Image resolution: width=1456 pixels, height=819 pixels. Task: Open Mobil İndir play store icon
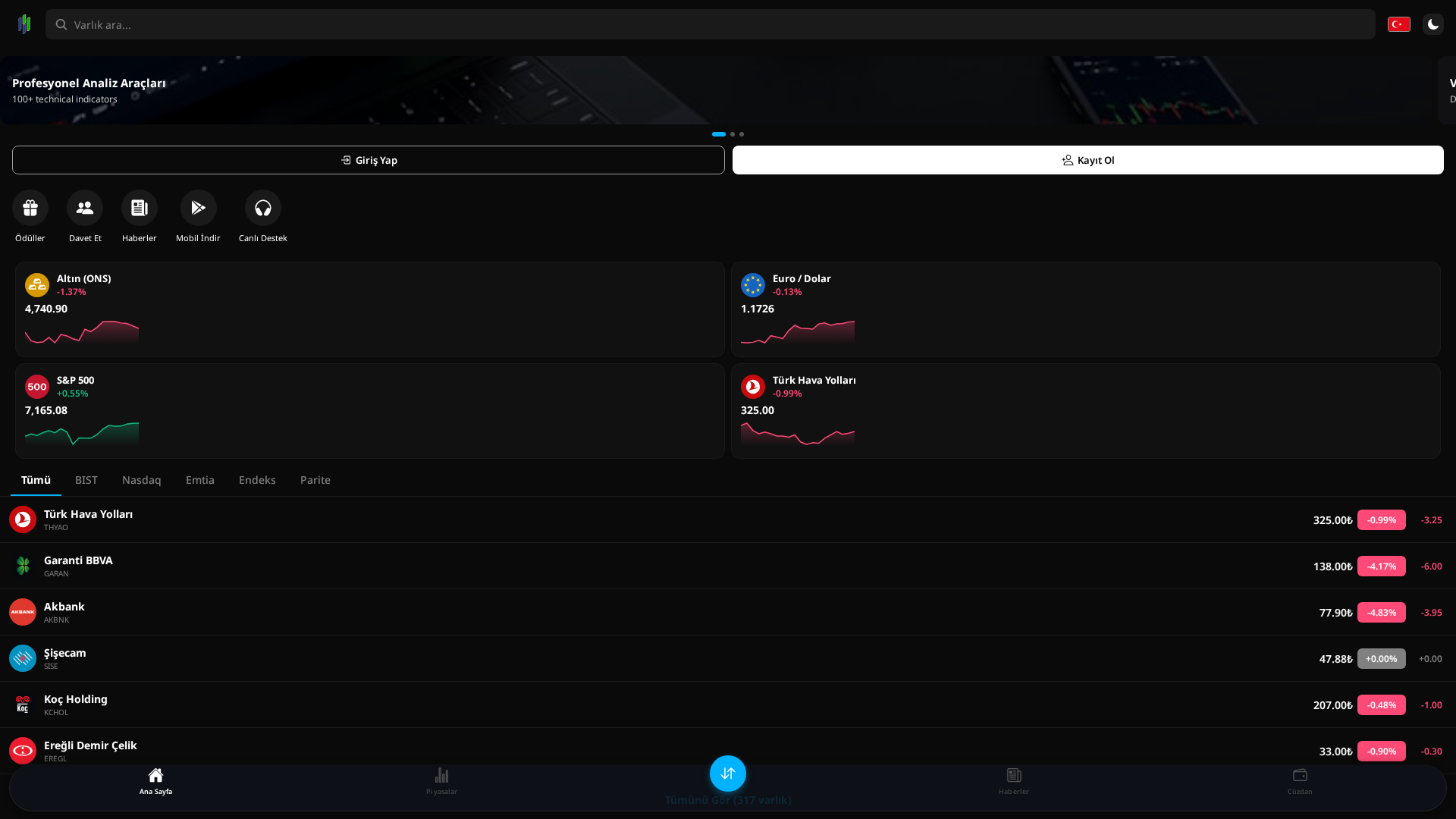[x=198, y=208]
